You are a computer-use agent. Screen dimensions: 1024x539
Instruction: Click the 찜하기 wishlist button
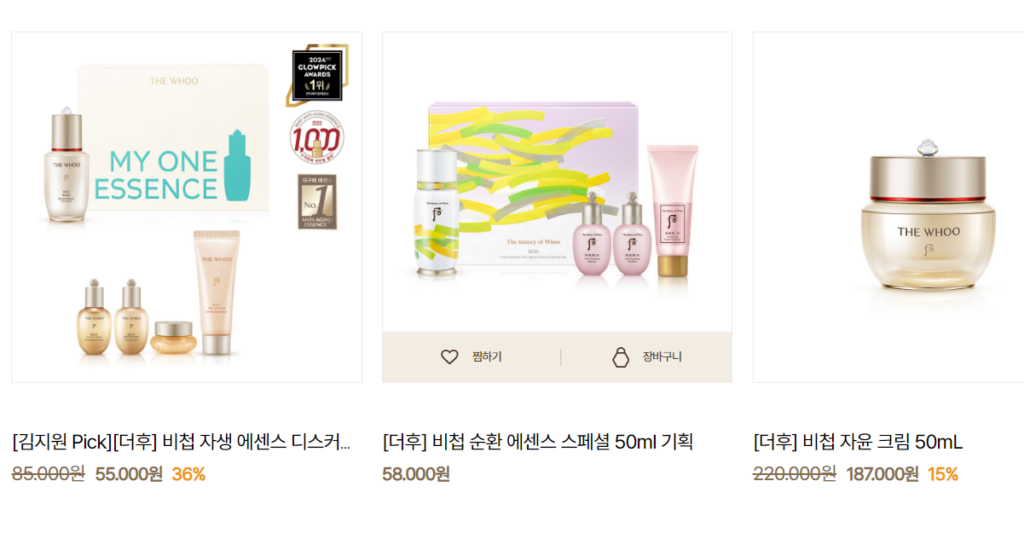pos(471,357)
